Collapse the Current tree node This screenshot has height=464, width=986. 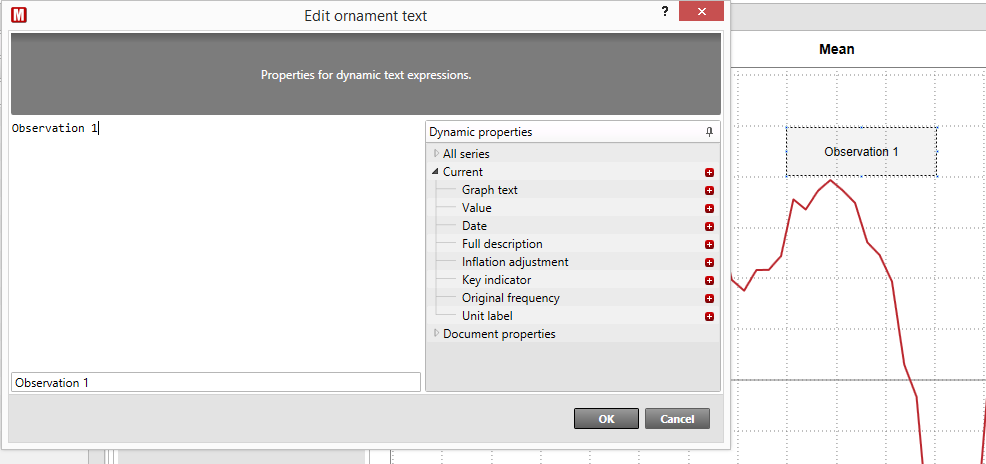tap(436, 172)
